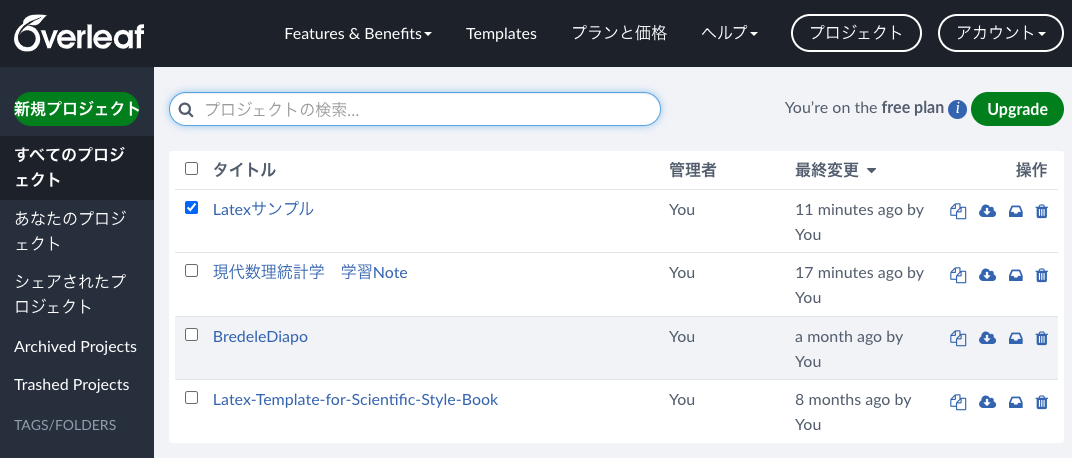Image resolution: width=1072 pixels, height=458 pixels.
Task: Select Archived Projects in sidebar
Action: [x=75, y=346]
